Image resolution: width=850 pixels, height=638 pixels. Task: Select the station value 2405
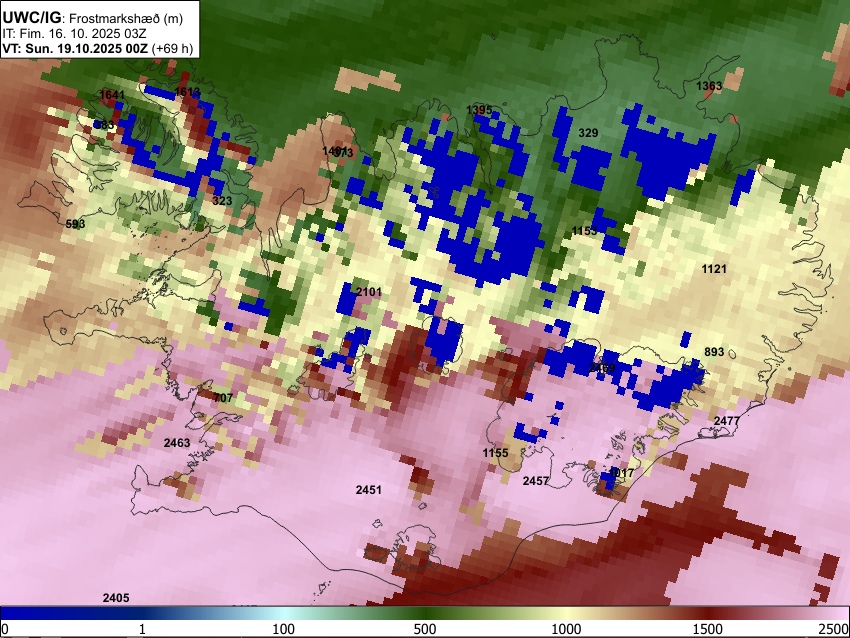click(116, 598)
